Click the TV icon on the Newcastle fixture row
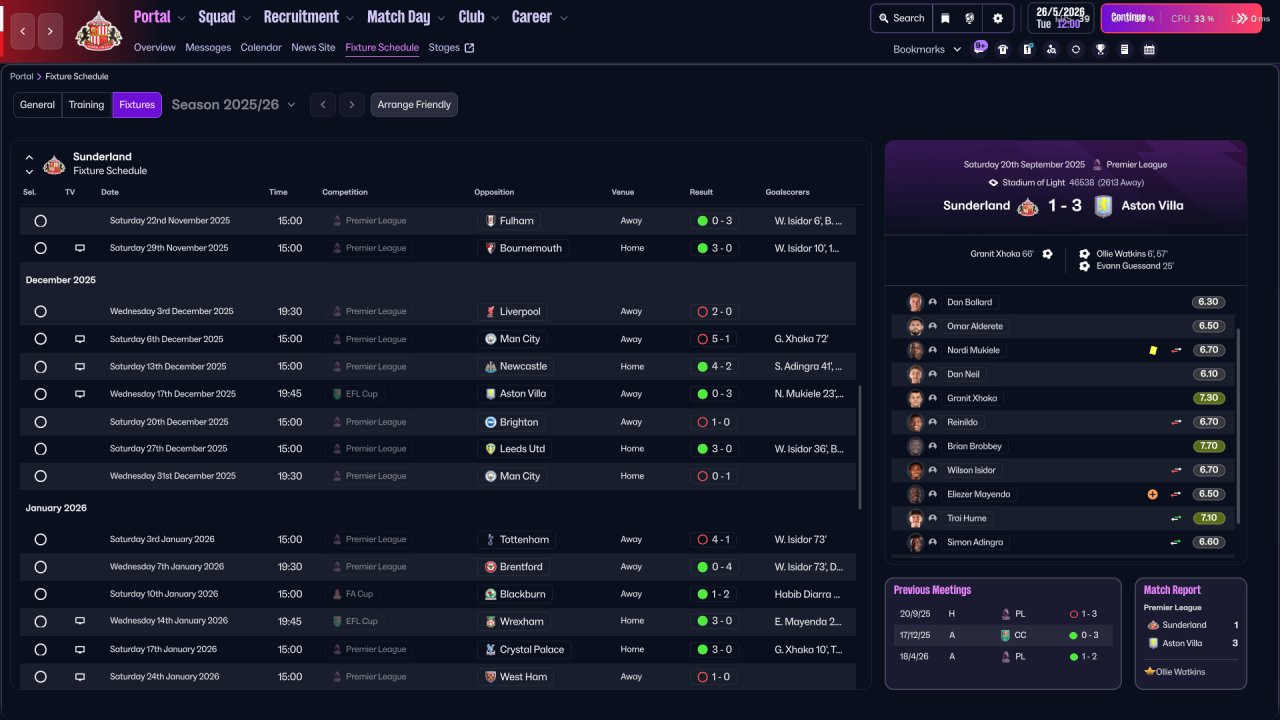This screenshot has width=1280, height=720. click(80, 367)
